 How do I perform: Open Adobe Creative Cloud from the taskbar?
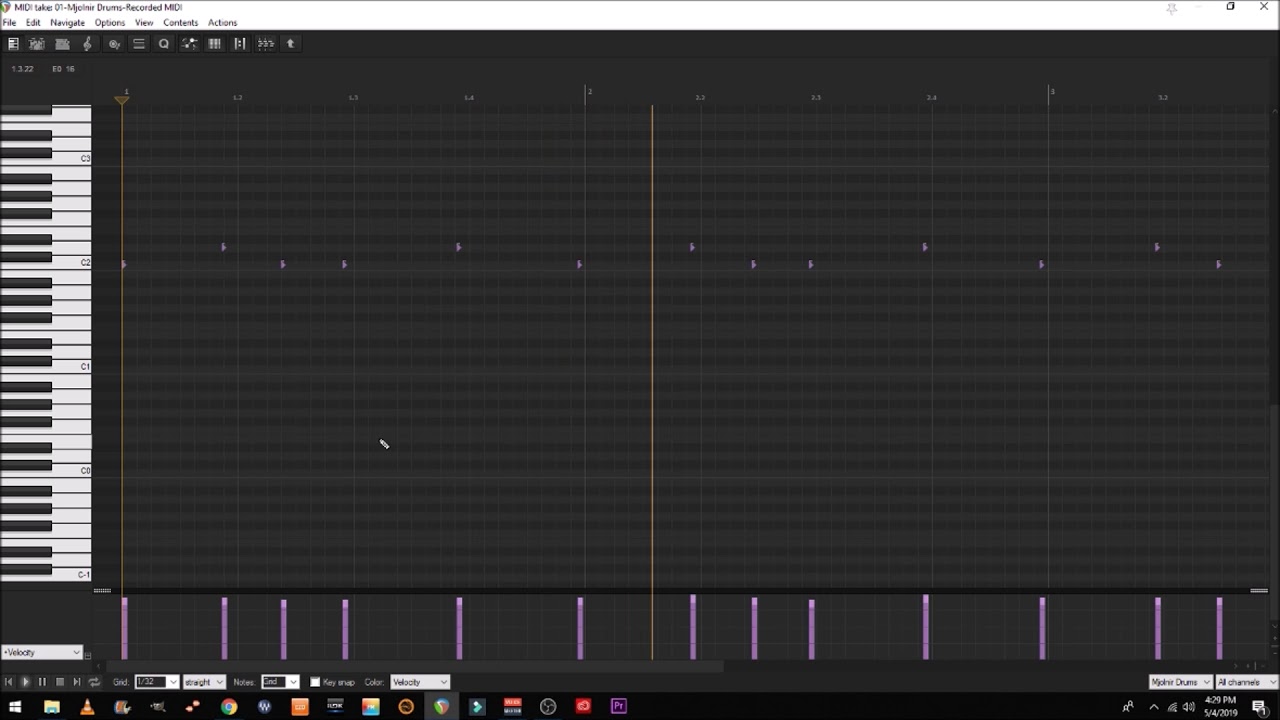coord(583,707)
